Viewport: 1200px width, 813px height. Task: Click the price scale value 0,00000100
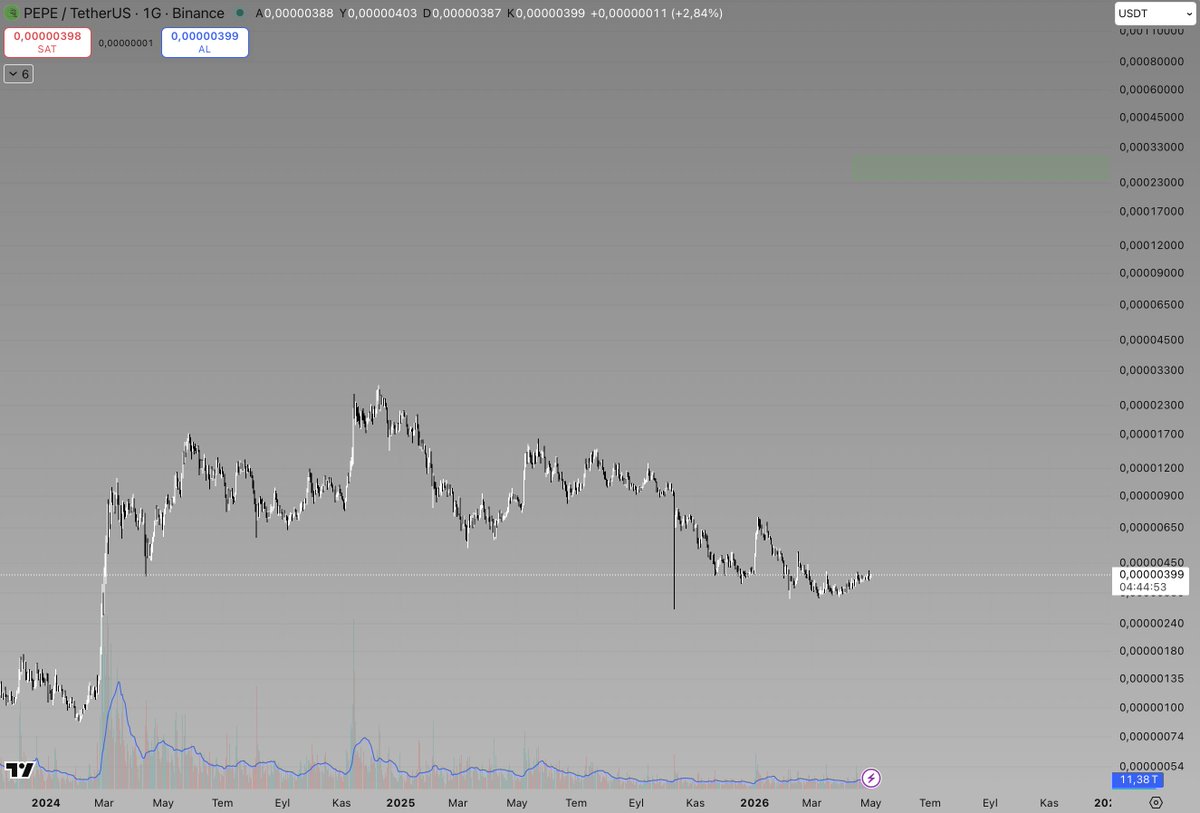click(1152, 707)
